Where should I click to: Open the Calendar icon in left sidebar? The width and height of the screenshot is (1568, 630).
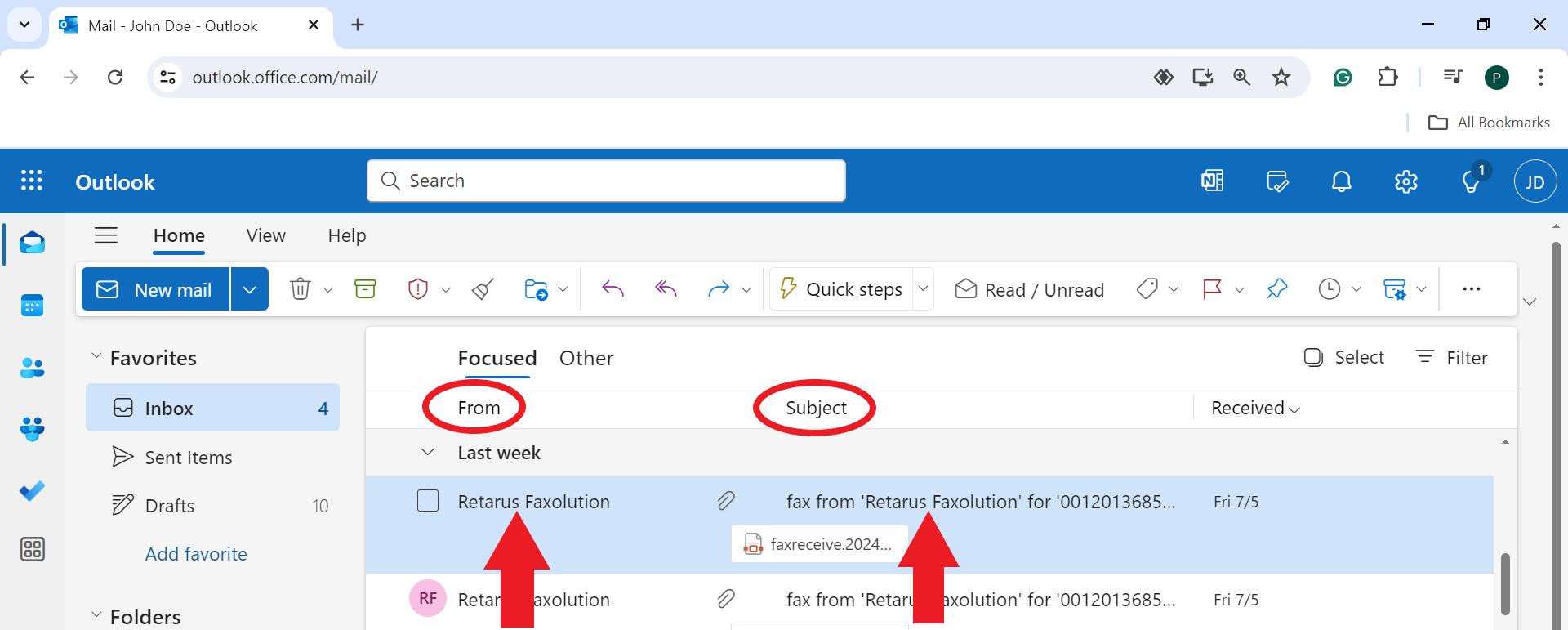pos(32,306)
